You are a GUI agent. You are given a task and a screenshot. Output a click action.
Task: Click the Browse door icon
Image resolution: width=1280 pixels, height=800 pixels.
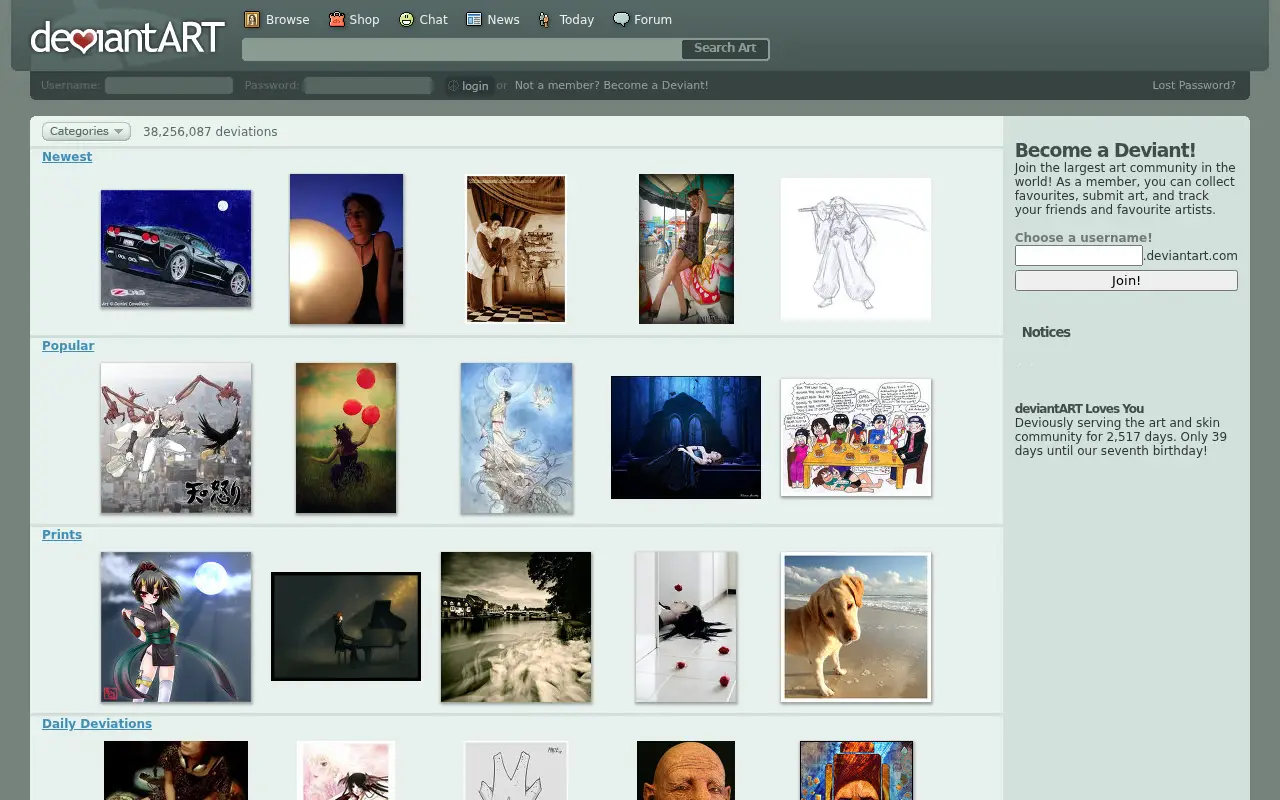pyautogui.click(x=252, y=19)
